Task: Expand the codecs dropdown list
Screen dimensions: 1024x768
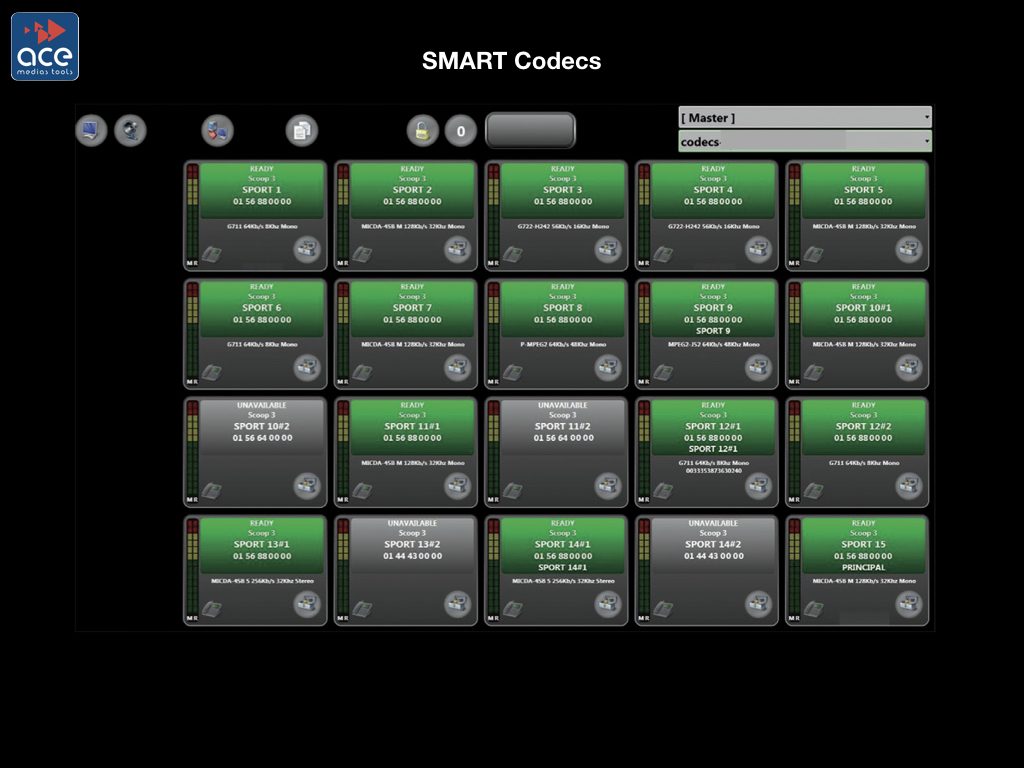Action: 804,142
